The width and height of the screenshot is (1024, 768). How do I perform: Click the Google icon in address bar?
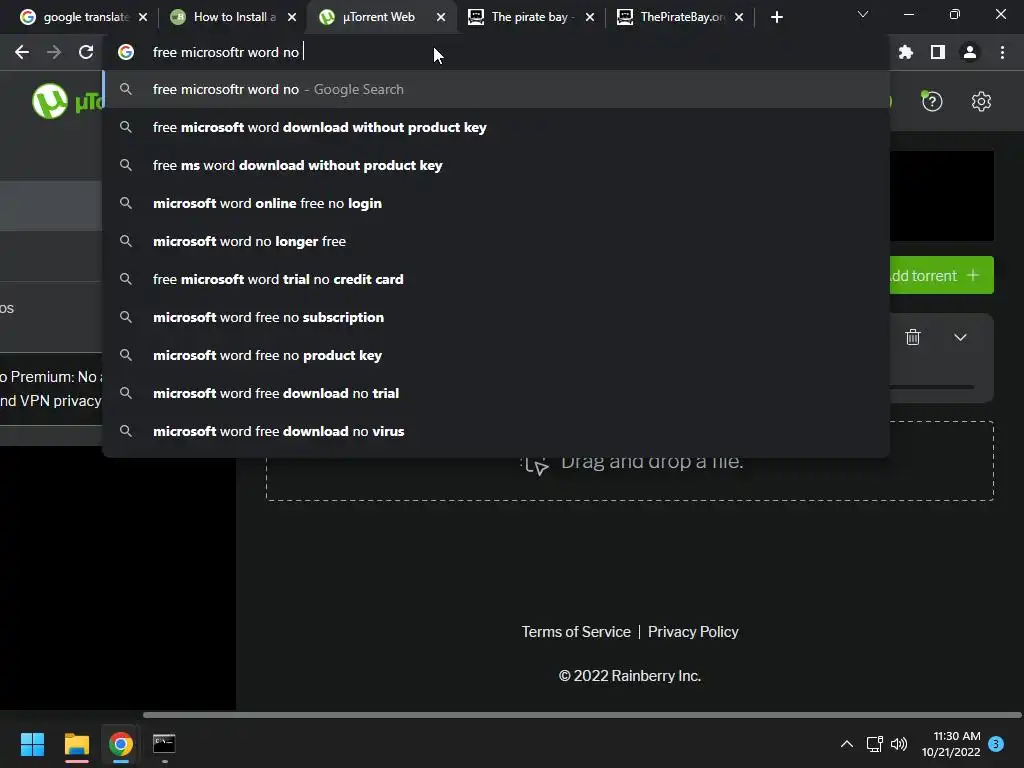(126, 52)
